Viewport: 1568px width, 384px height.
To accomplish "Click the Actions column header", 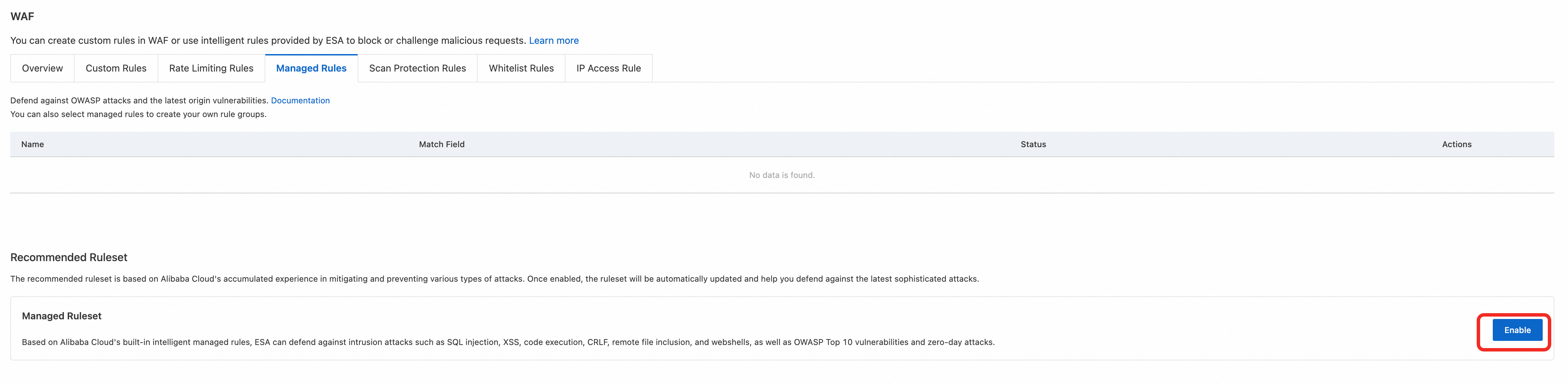I will 1456,144.
